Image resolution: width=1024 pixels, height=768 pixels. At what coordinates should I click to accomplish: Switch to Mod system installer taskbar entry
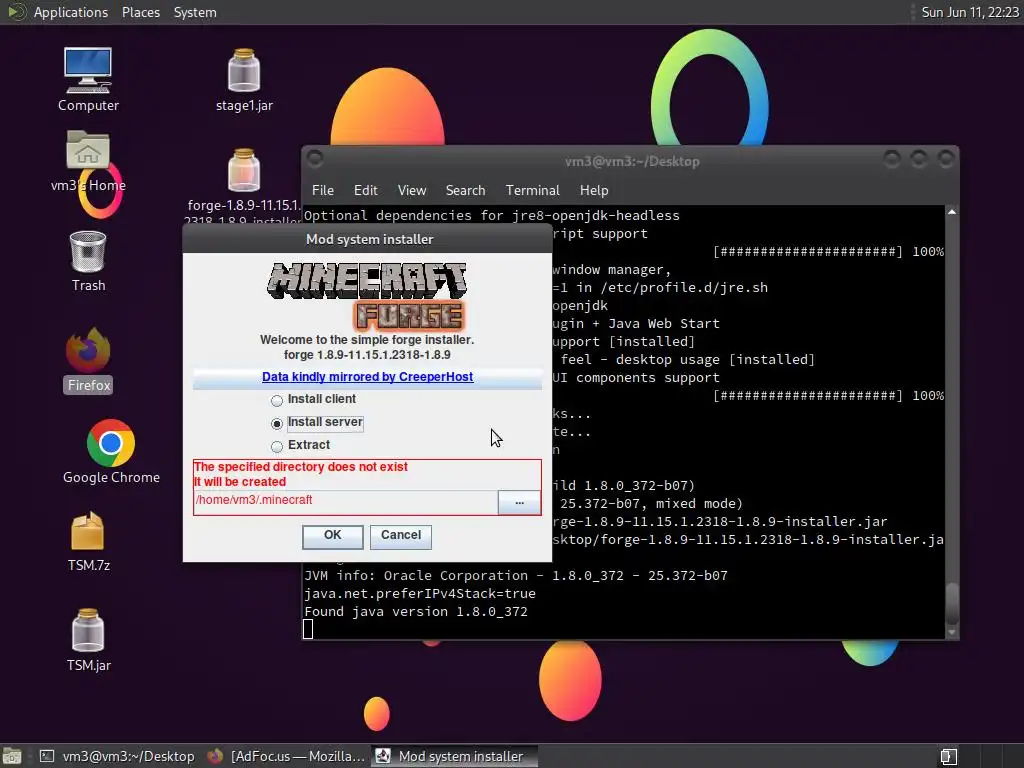click(x=455, y=756)
